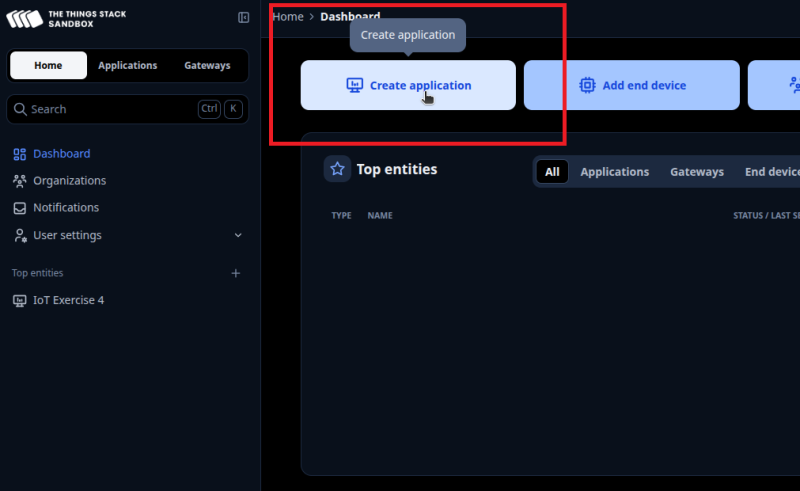Click the NAME column header

380,215
